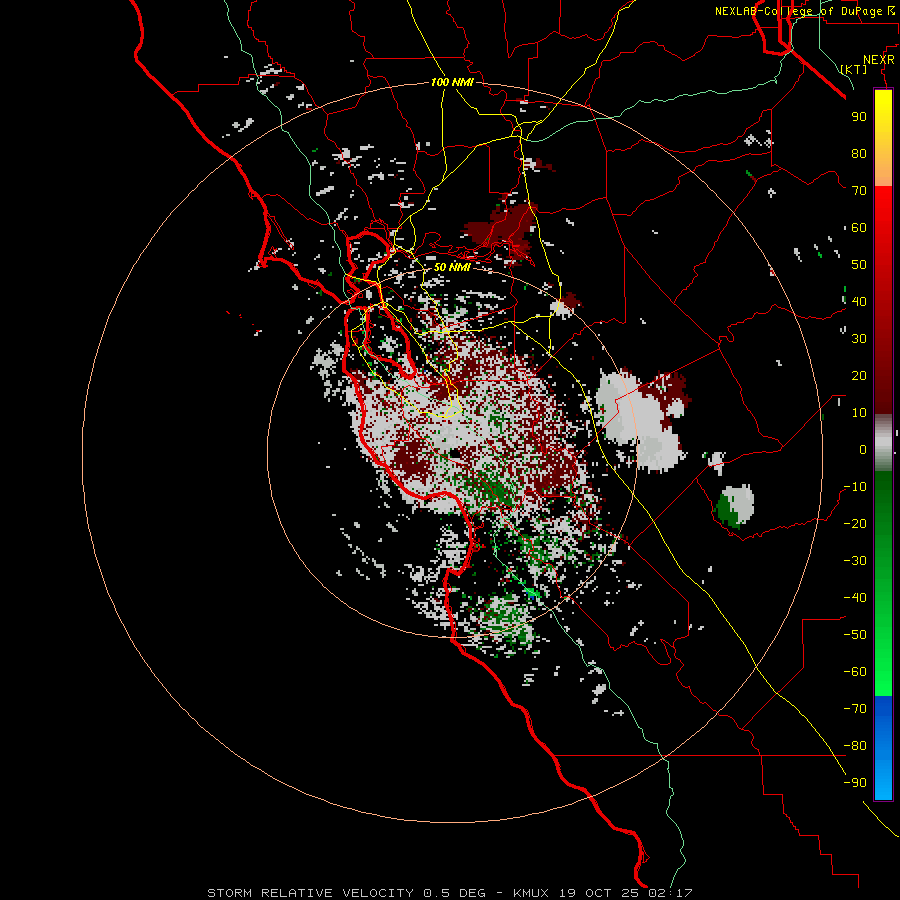The width and height of the screenshot is (900, 900).
Task: Click the positive 40 scale label
Action: [x=859, y=302]
